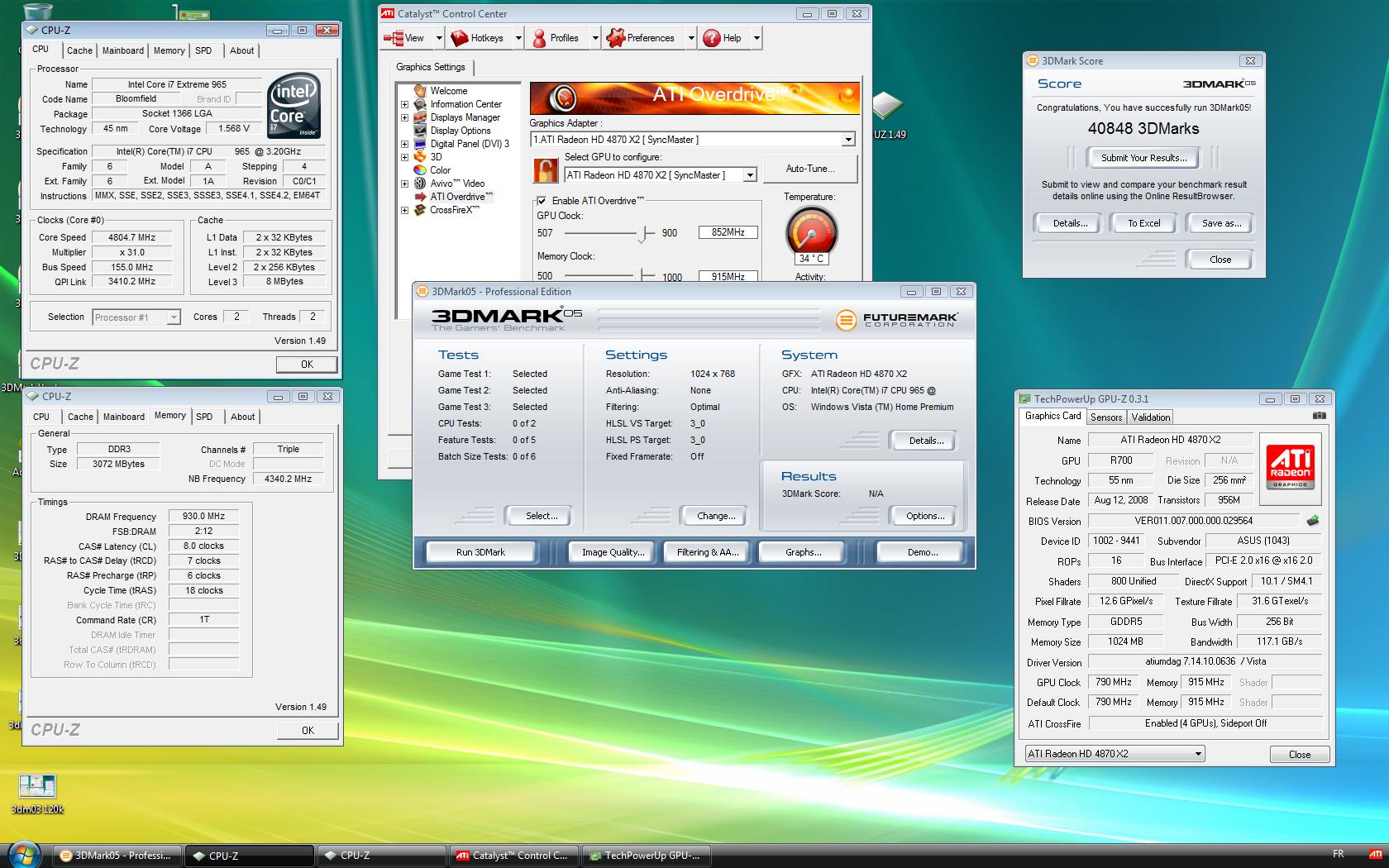Switch to About tab in bottom CPU-Z window
The width and height of the screenshot is (1389, 868).
click(242, 417)
